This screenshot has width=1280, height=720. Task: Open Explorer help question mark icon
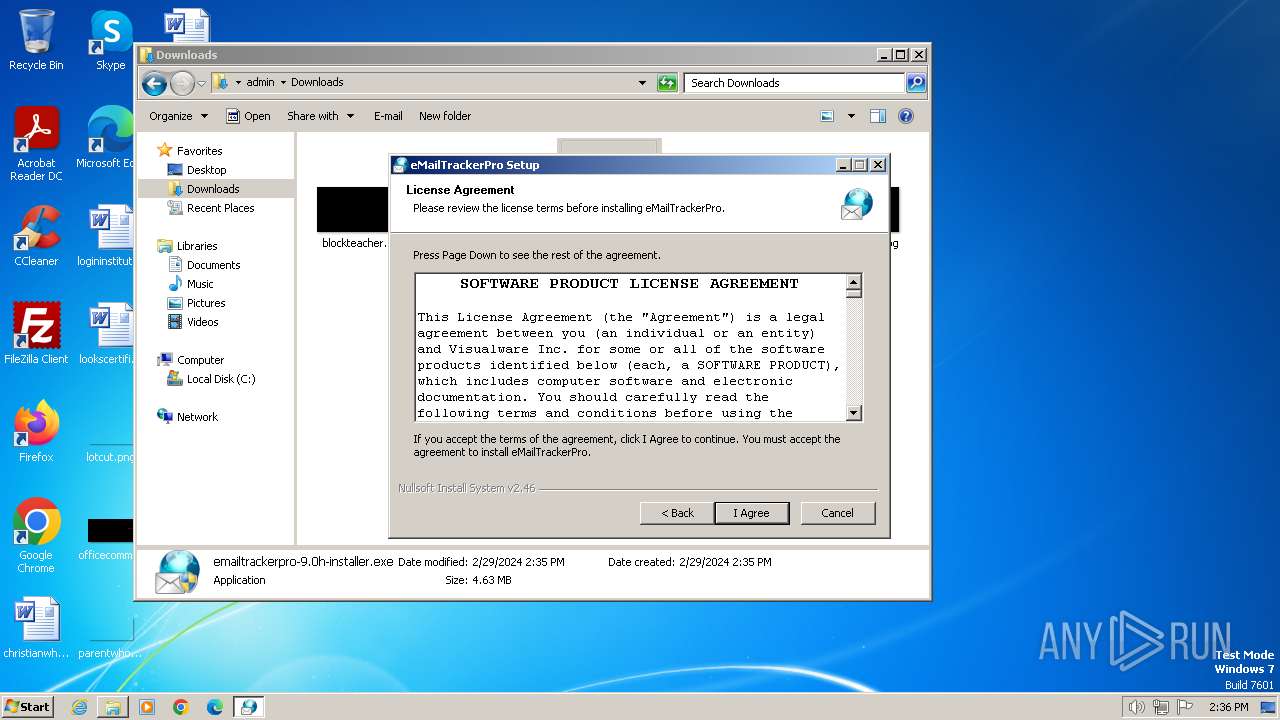click(906, 116)
